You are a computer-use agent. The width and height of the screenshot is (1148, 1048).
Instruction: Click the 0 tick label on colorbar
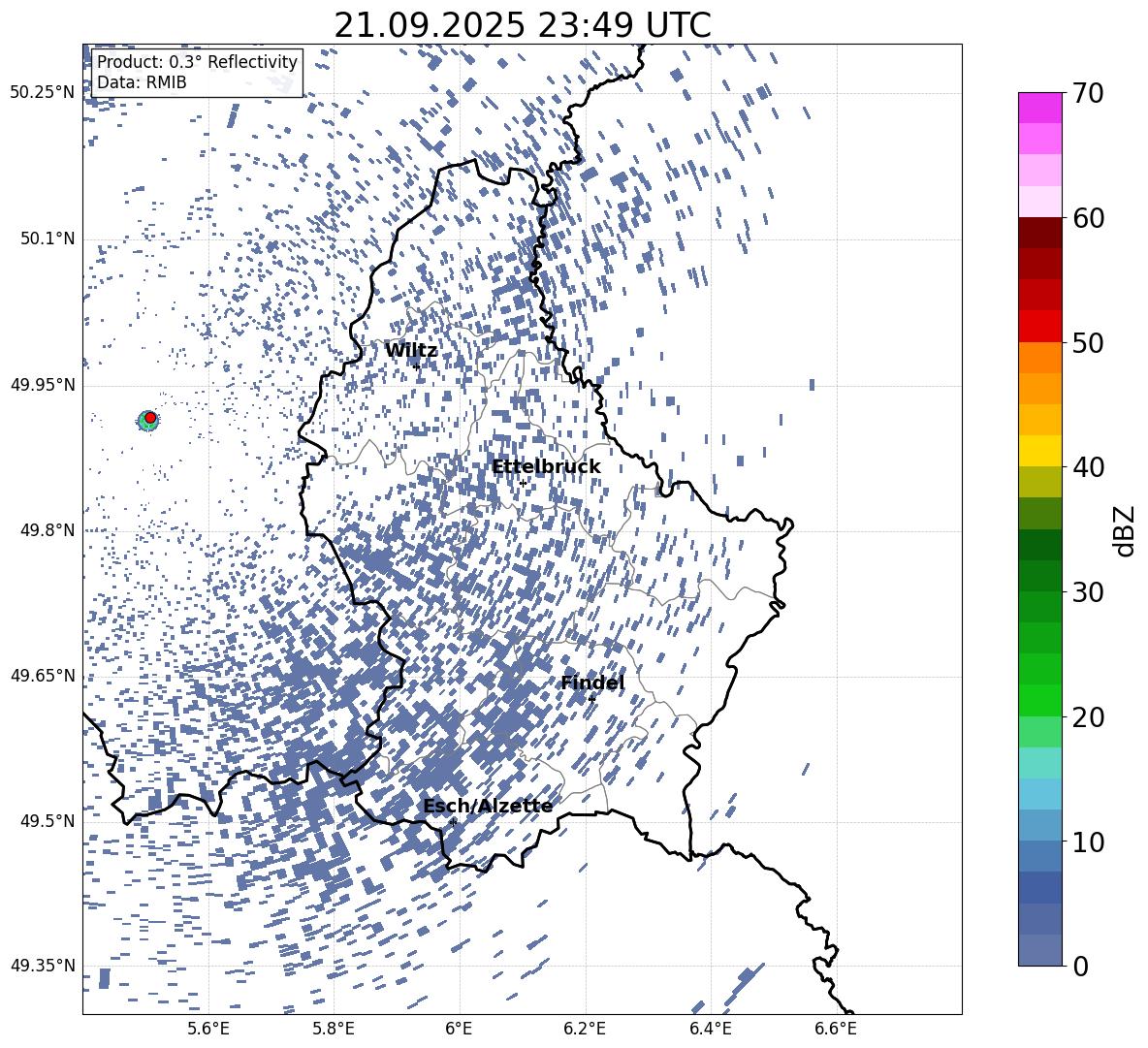click(x=1080, y=966)
